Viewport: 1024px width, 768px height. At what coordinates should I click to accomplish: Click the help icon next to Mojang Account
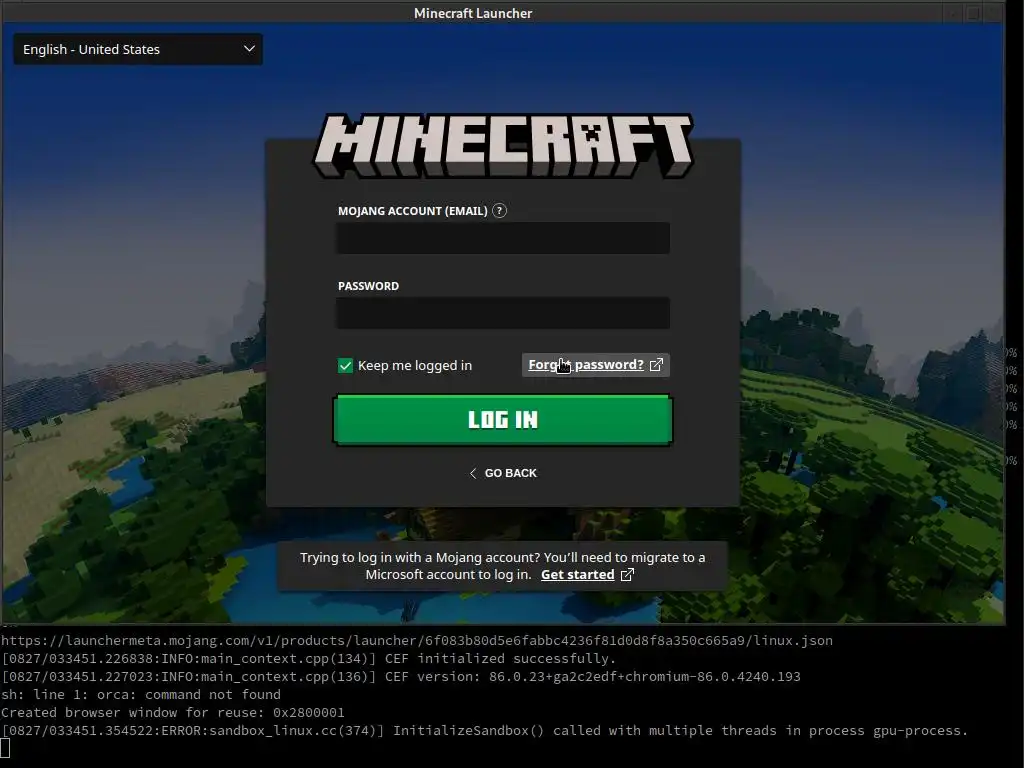tap(499, 210)
